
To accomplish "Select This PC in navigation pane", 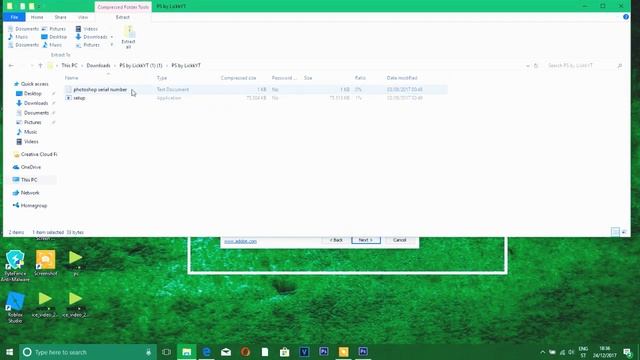I will (x=25, y=180).
